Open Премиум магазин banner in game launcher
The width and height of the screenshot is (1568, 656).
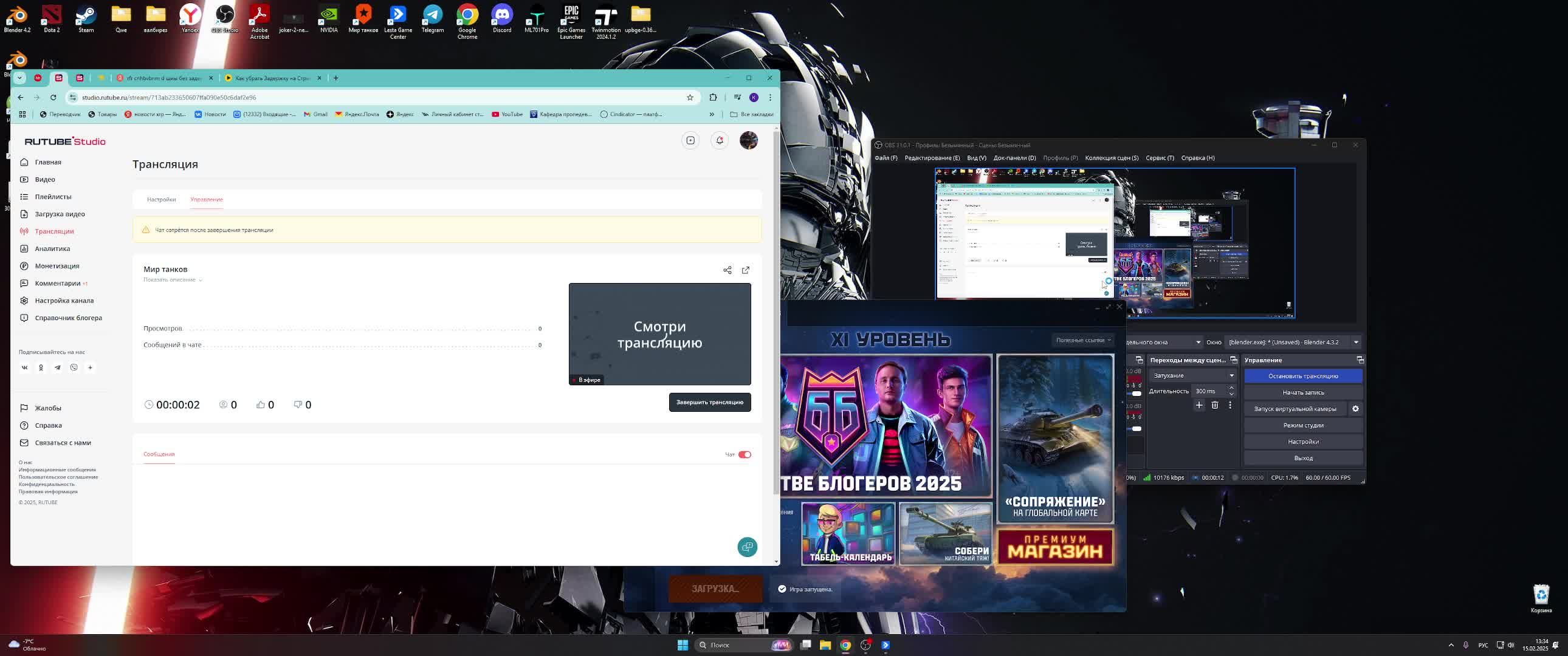point(1056,547)
